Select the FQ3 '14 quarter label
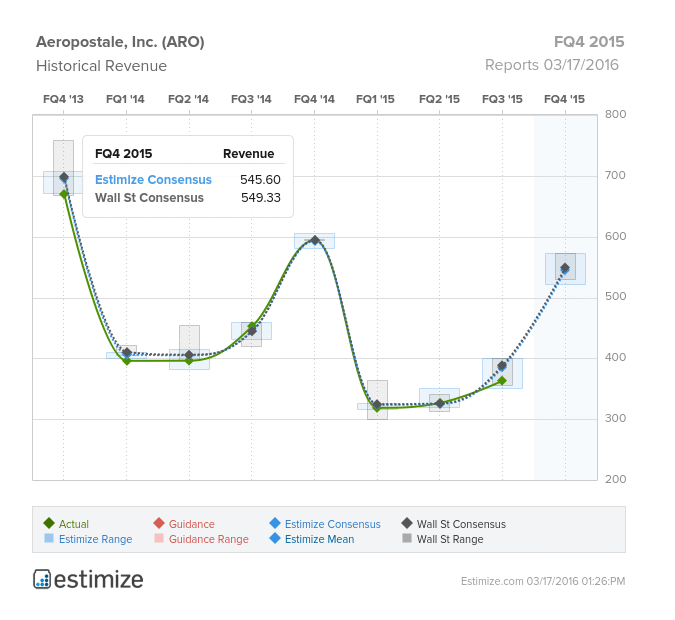 (251, 99)
